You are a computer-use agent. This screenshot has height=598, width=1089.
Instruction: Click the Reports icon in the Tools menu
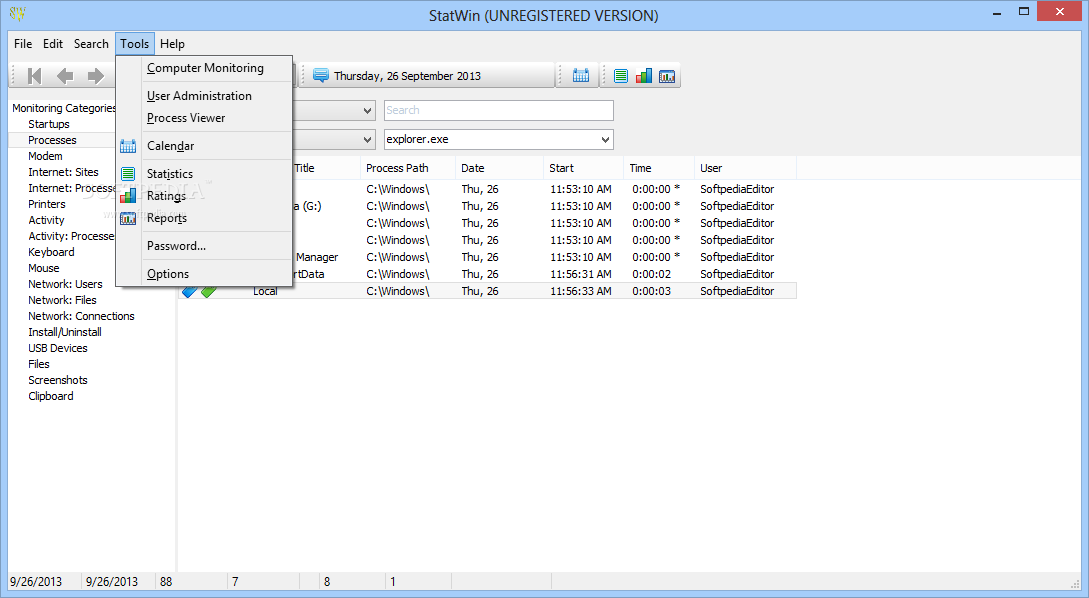[128, 218]
